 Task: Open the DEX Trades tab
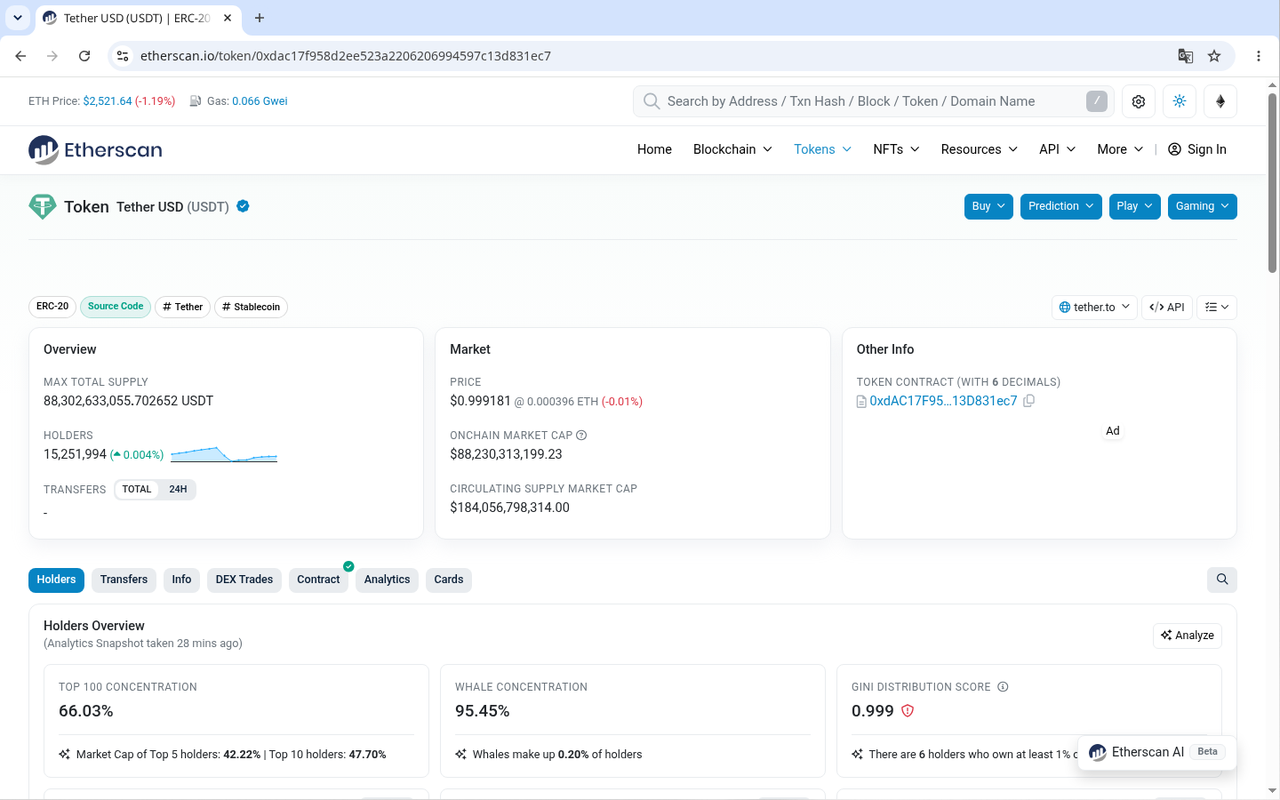[x=244, y=580]
